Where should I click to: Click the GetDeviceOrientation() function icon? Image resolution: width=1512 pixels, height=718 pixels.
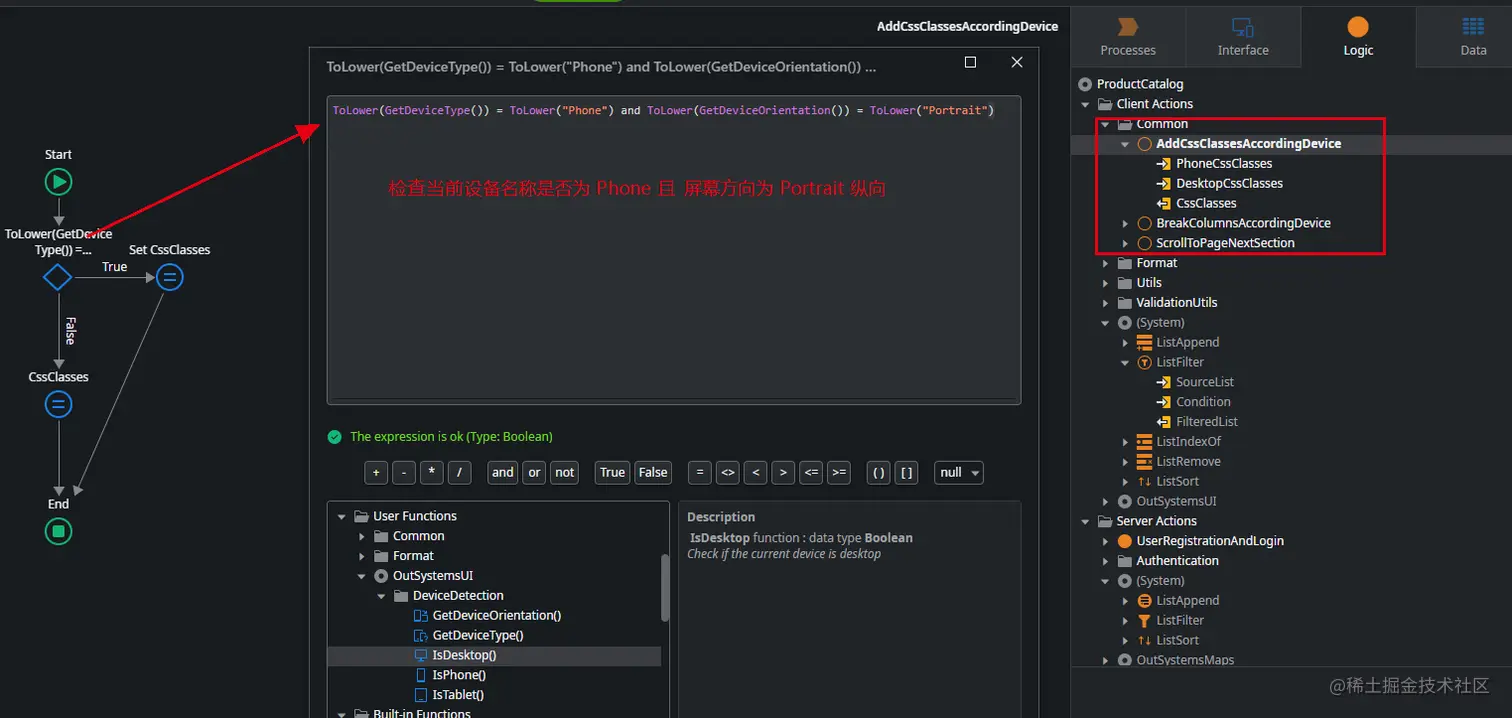(x=421, y=615)
